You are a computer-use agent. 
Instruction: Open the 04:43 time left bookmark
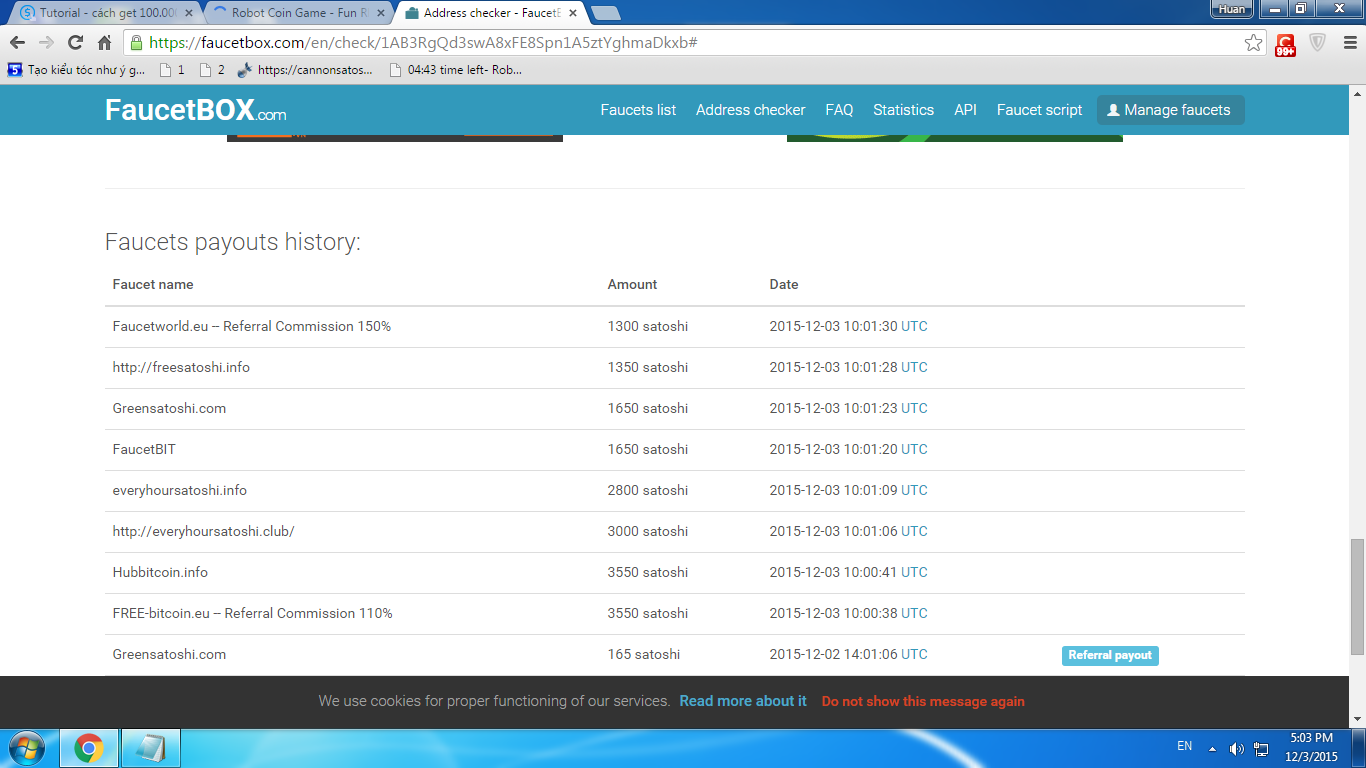455,70
